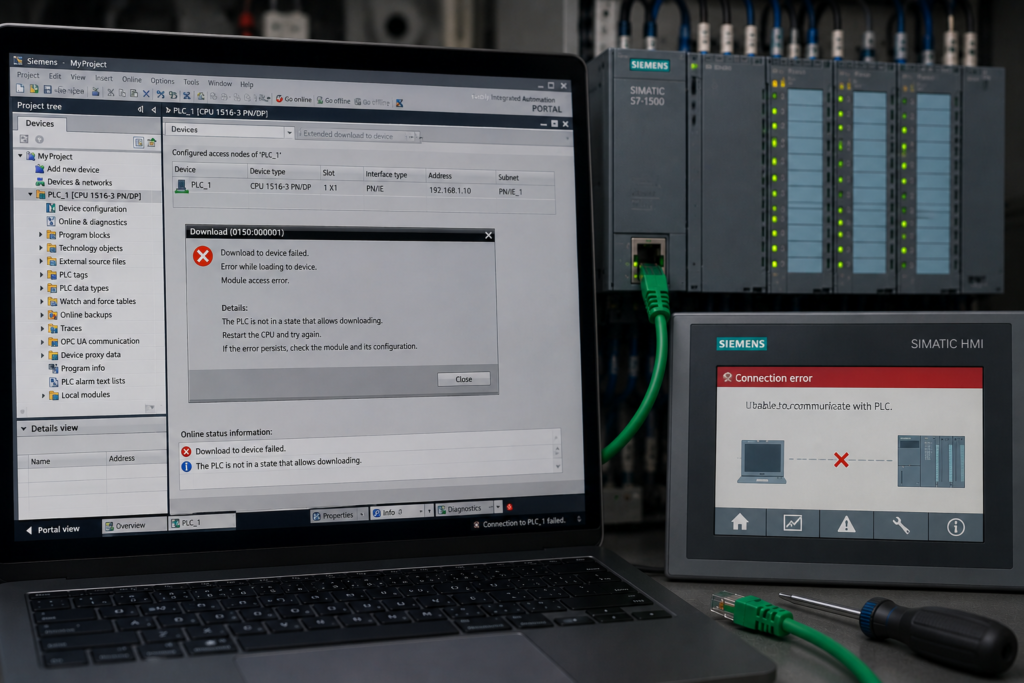
Task: Click the New project toolbar icon
Action: pos(20,88)
